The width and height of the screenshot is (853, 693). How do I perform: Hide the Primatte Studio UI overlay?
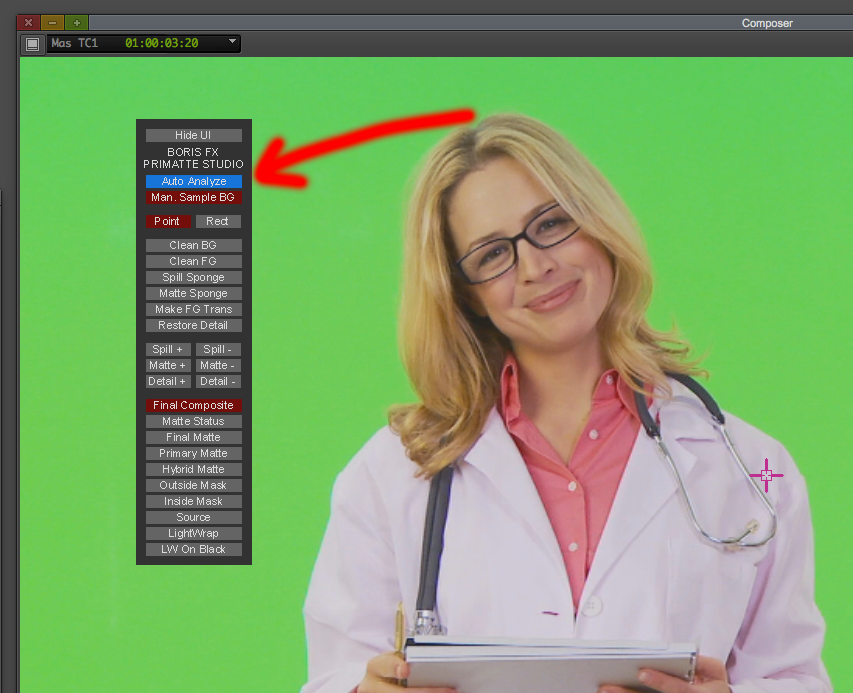(193, 134)
